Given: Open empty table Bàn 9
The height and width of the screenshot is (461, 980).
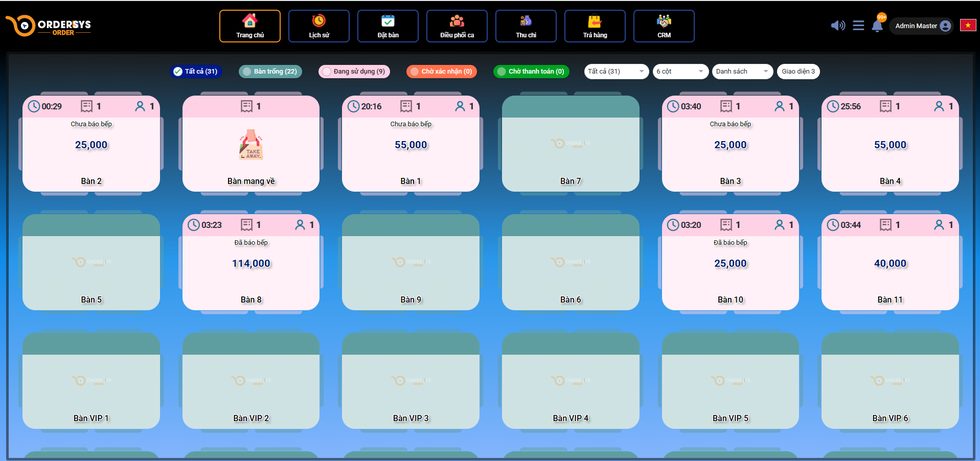Looking at the screenshot, I should coord(411,262).
